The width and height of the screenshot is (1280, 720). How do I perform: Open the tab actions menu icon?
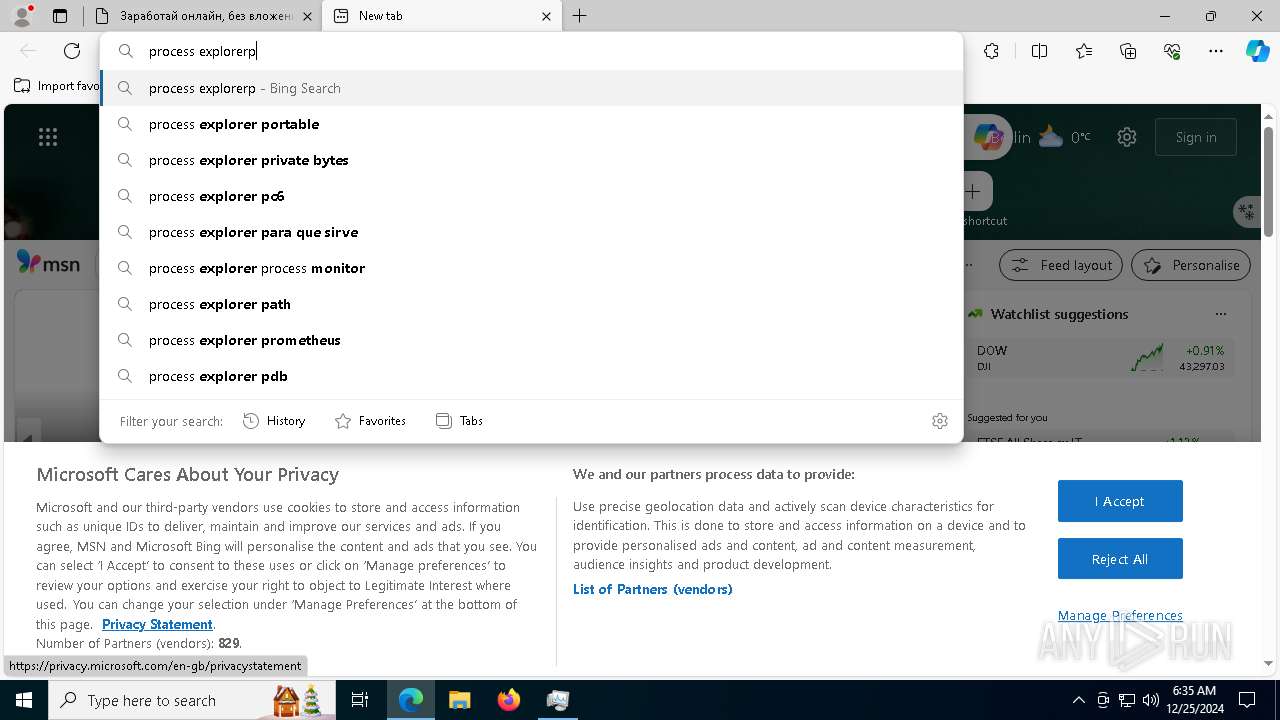click(x=60, y=16)
